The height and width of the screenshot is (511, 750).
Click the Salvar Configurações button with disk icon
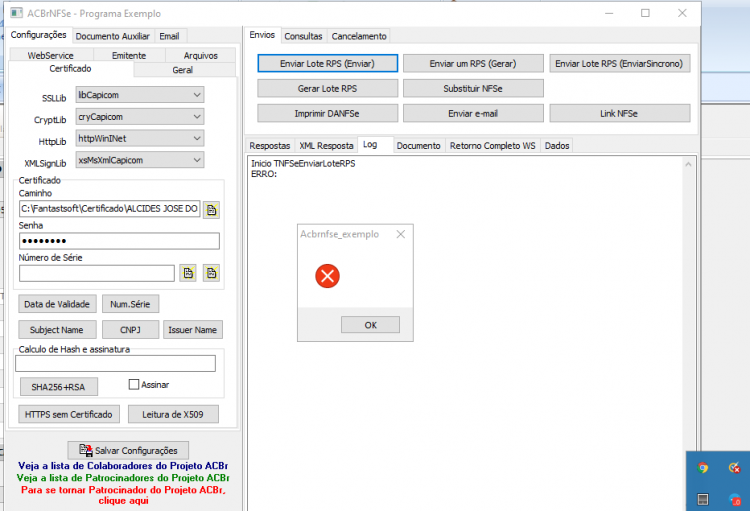pos(128,450)
